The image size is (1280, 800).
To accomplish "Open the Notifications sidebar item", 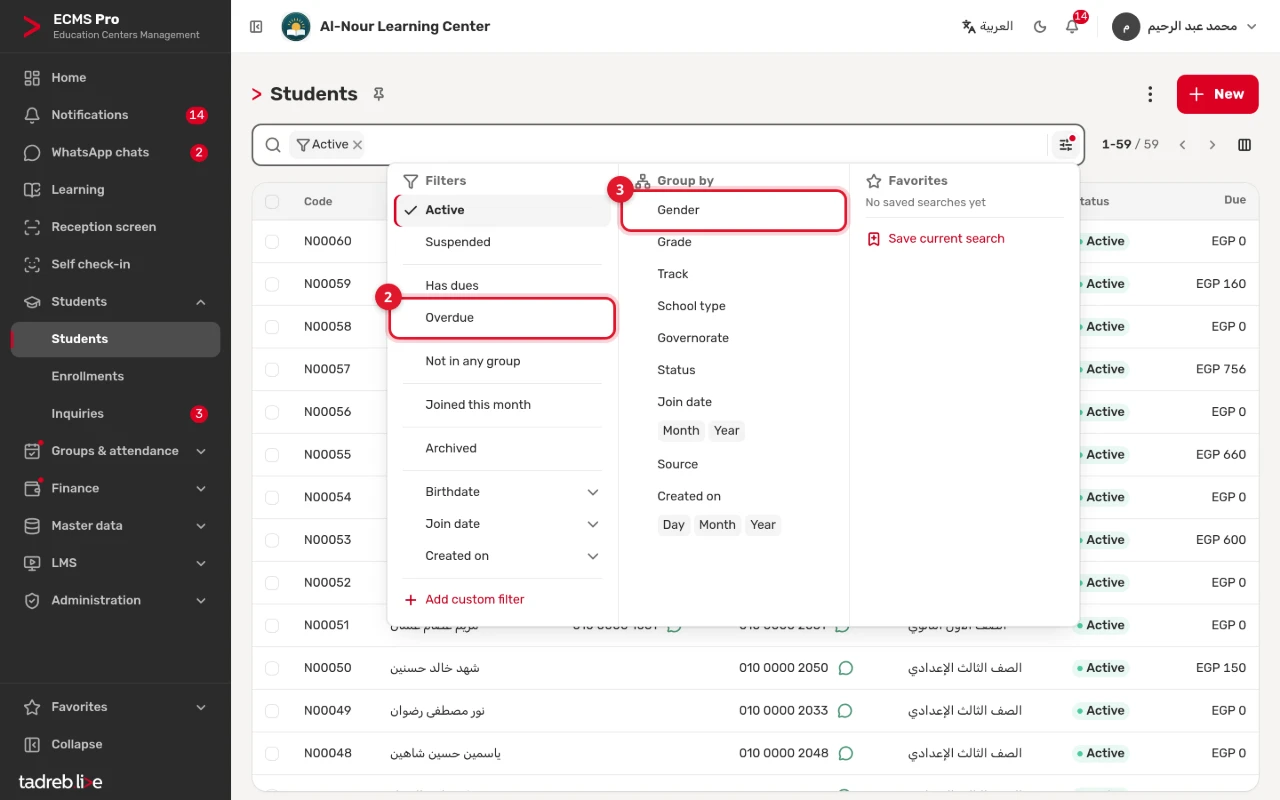I will pyautogui.click(x=115, y=115).
